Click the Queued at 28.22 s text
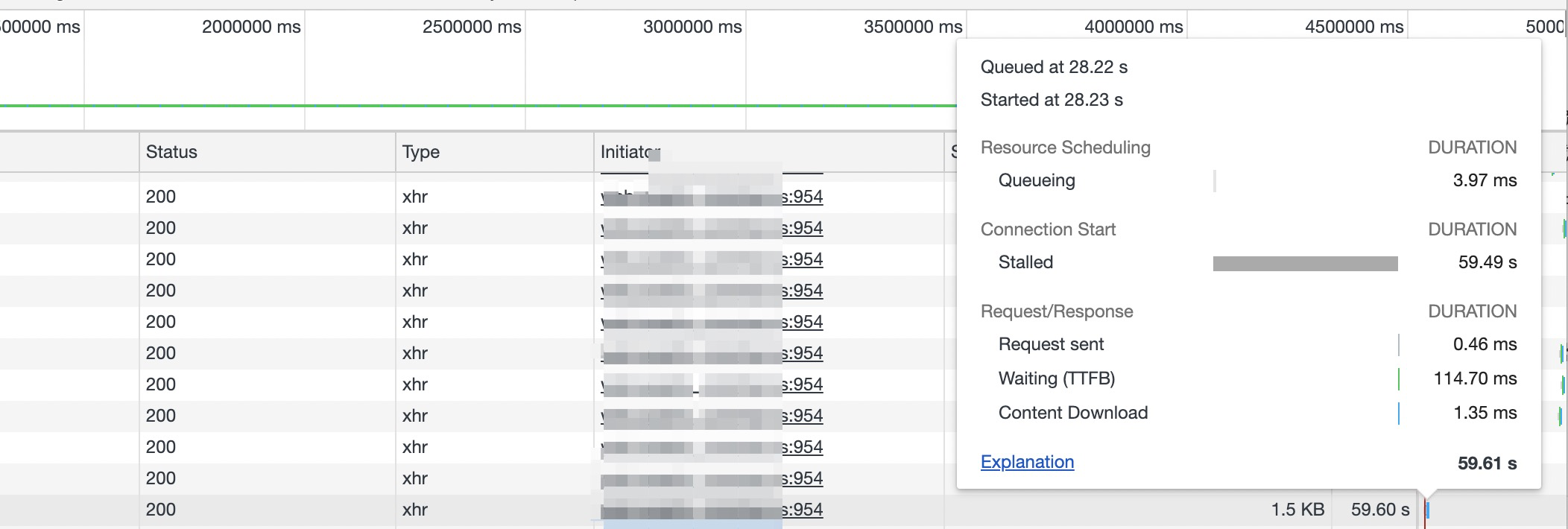The image size is (1568, 529). [1054, 67]
